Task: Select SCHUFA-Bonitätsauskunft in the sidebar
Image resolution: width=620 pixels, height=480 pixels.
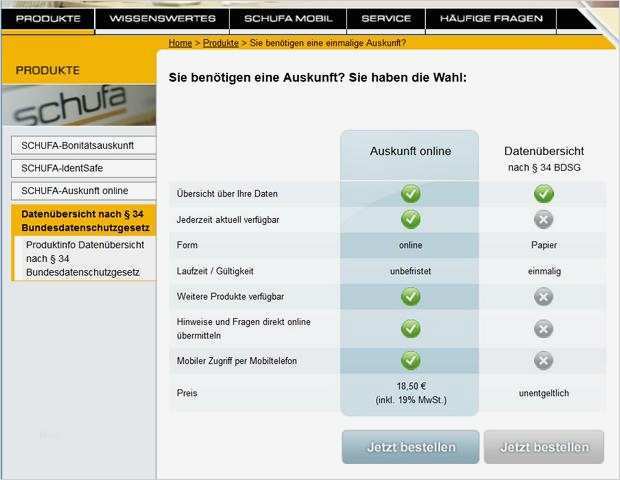Action: pos(83,146)
